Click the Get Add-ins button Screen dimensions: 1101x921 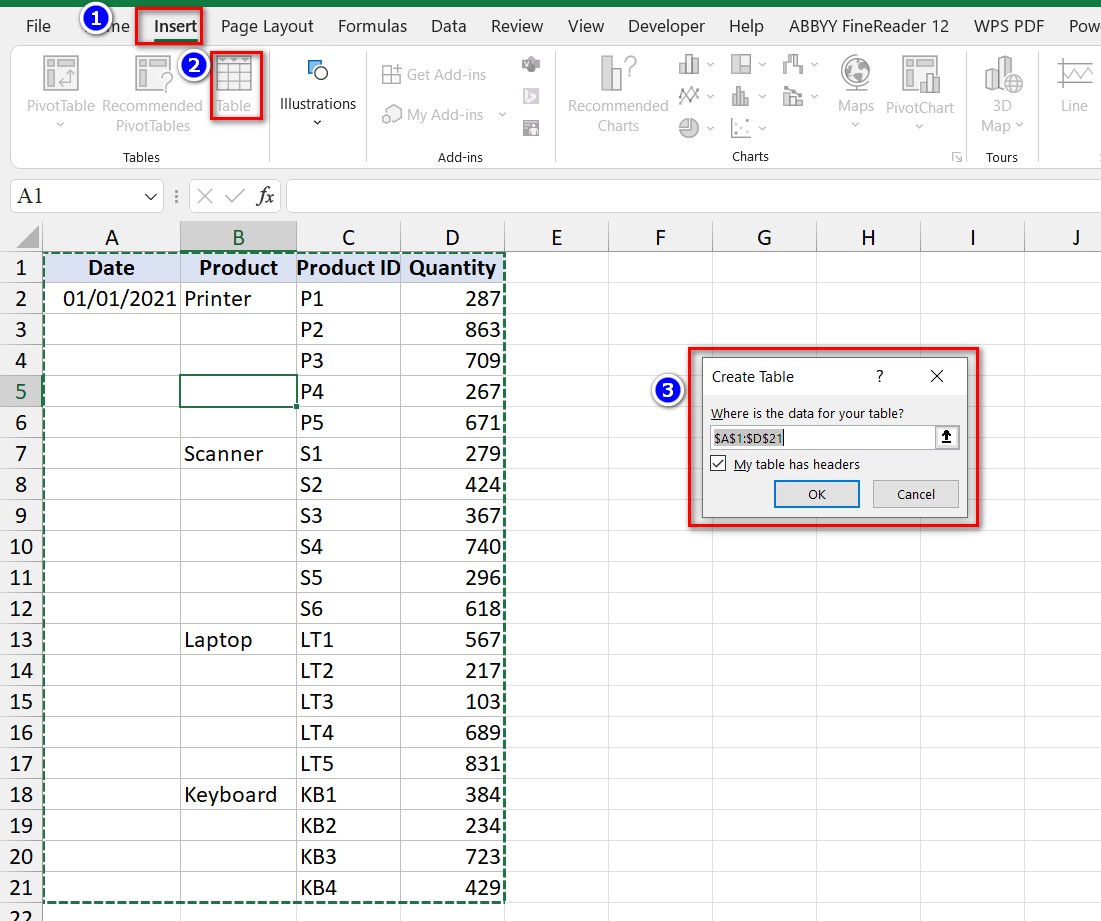(x=435, y=75)
